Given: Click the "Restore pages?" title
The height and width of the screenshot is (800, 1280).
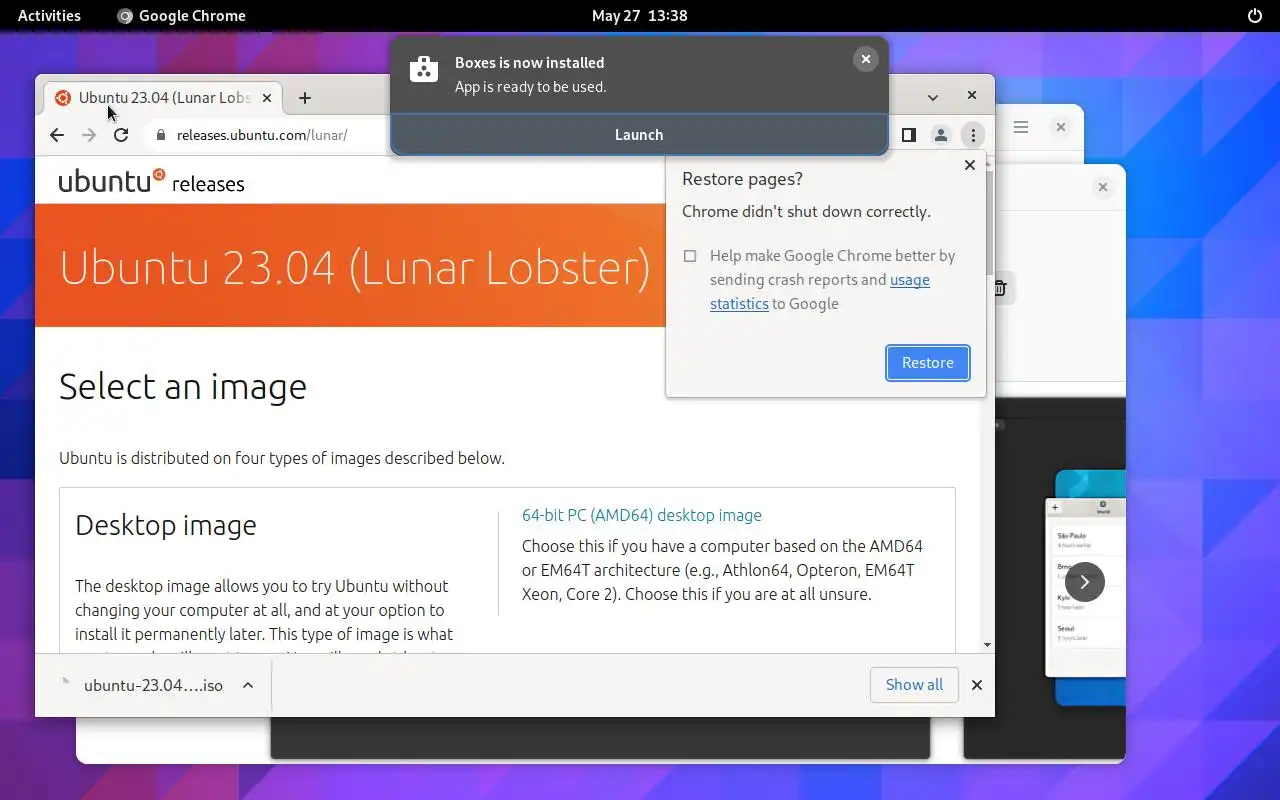Looking at the screenshot, I should 742,179.
